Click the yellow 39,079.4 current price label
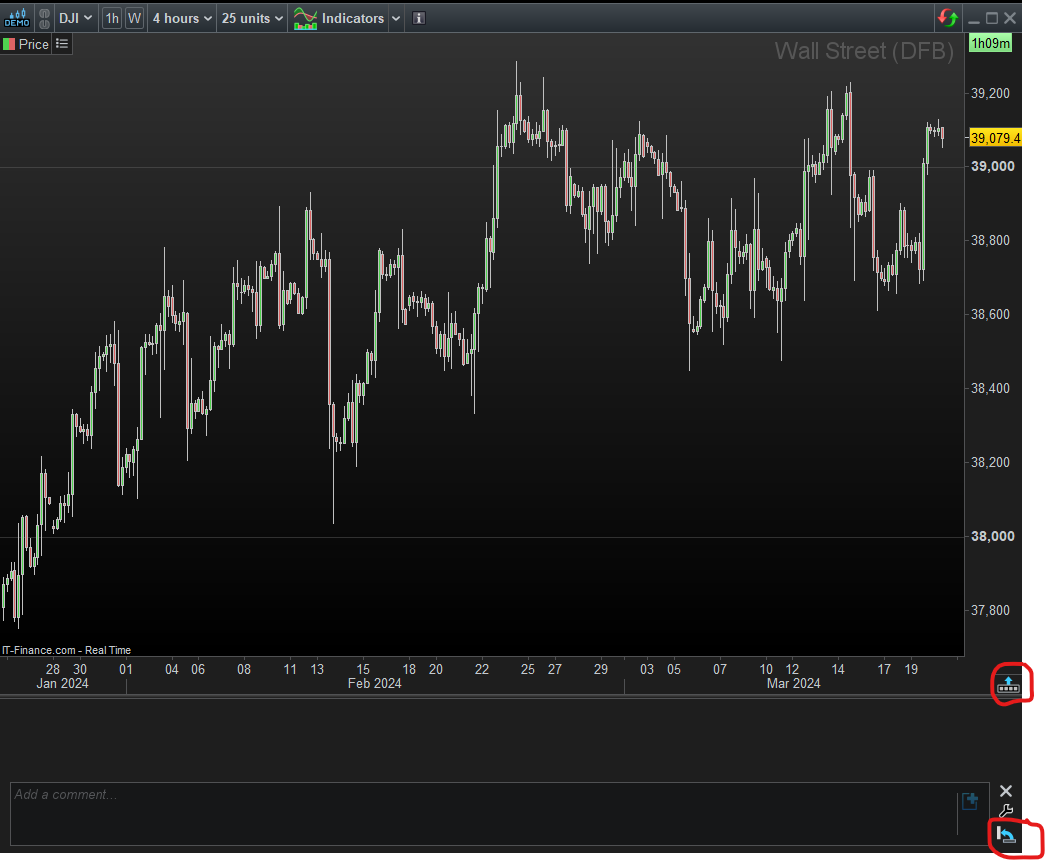Viewport: 1045px width, 861px height. (x=995, y=138)
